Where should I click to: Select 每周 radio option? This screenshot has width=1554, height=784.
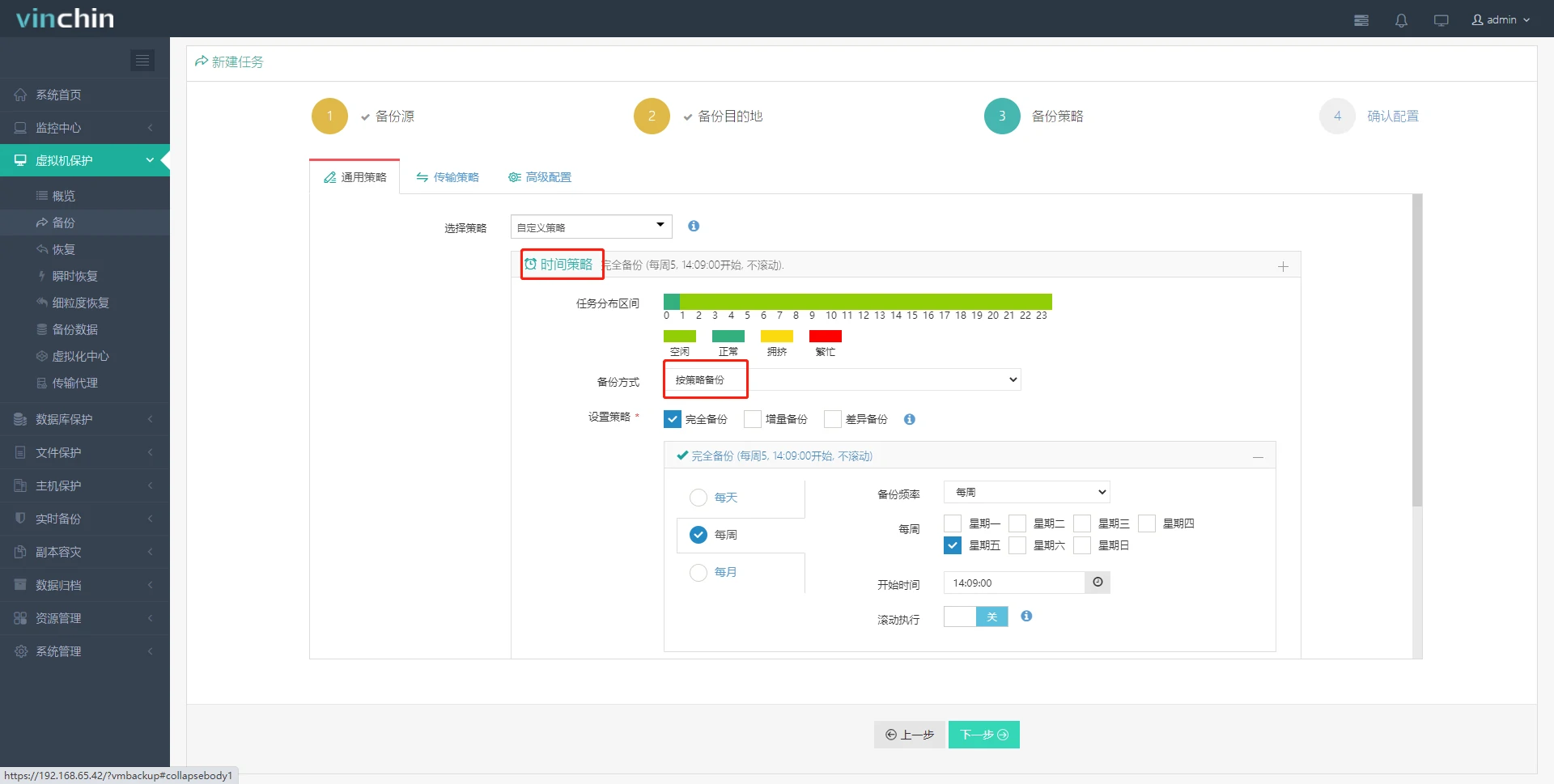(x=698, y=535)
